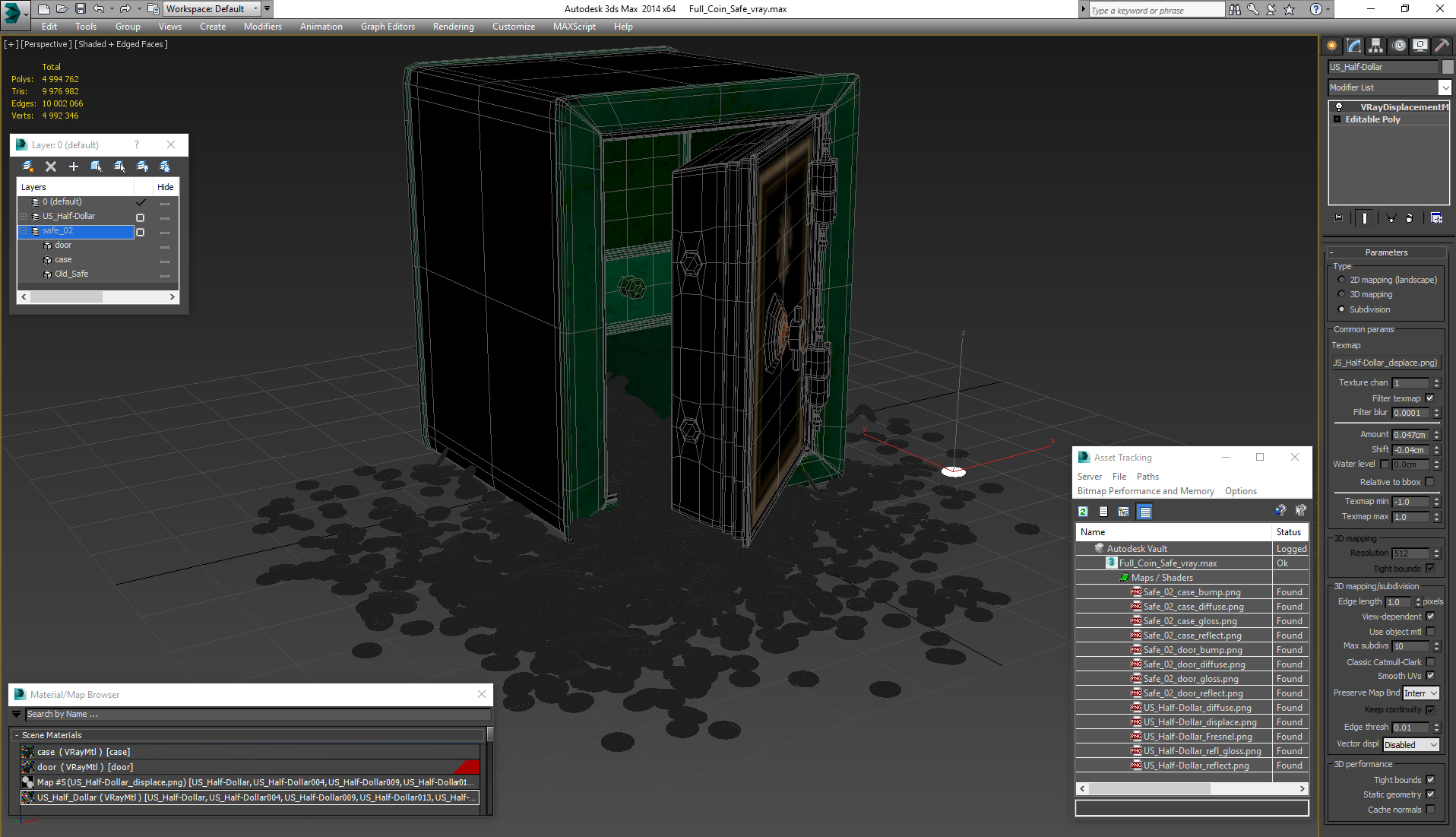Collapse the Parameters rollout
The image size is (1456, 837).
point(1386,252)
